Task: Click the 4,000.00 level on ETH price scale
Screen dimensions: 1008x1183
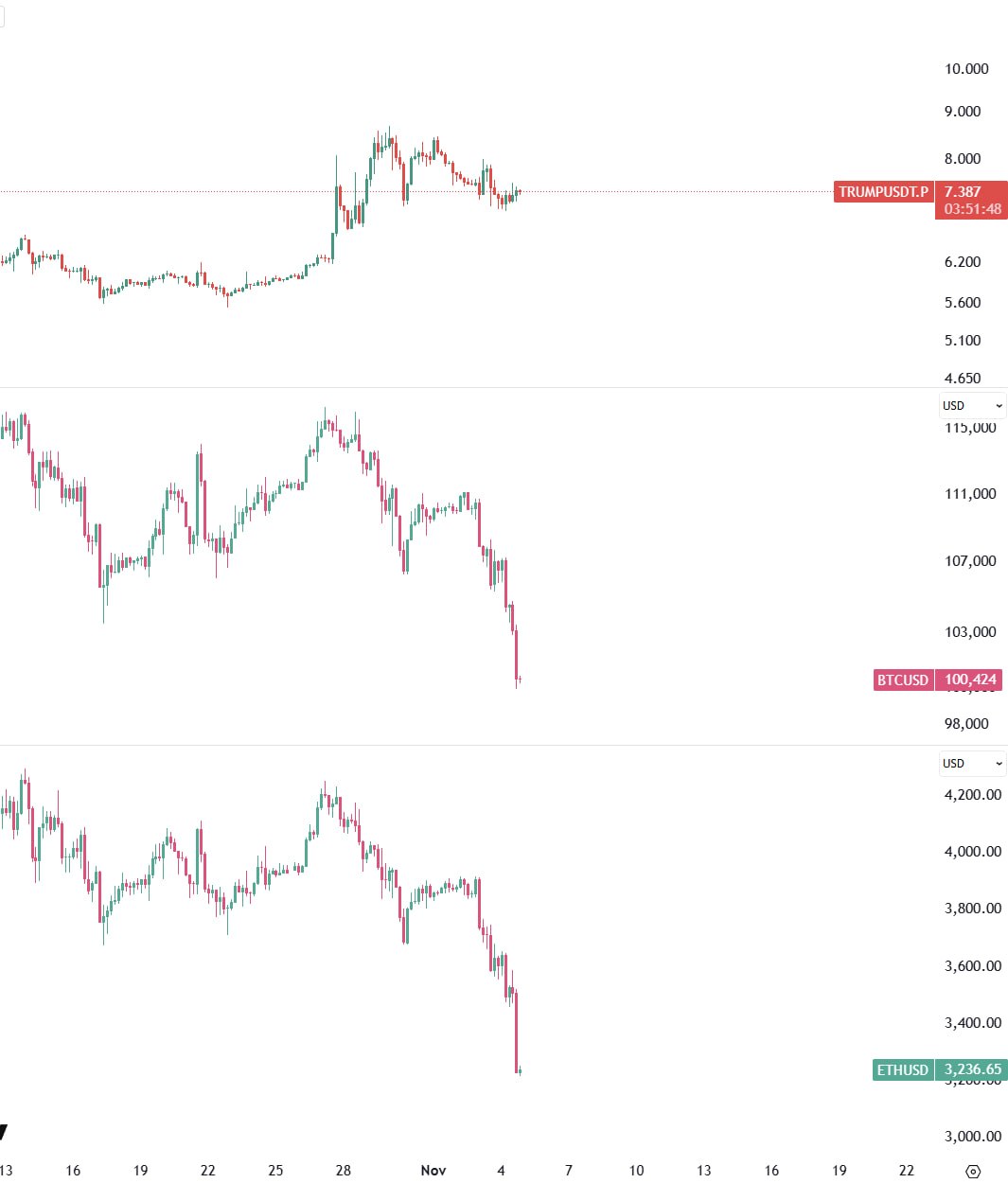Action: click(x=972, y=852)
